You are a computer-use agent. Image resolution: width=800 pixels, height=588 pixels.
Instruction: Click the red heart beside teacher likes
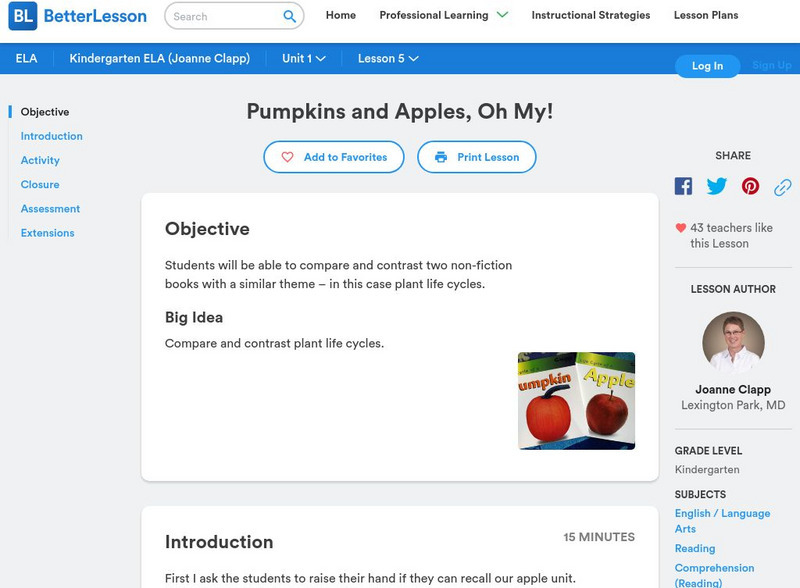pos(681,228)
